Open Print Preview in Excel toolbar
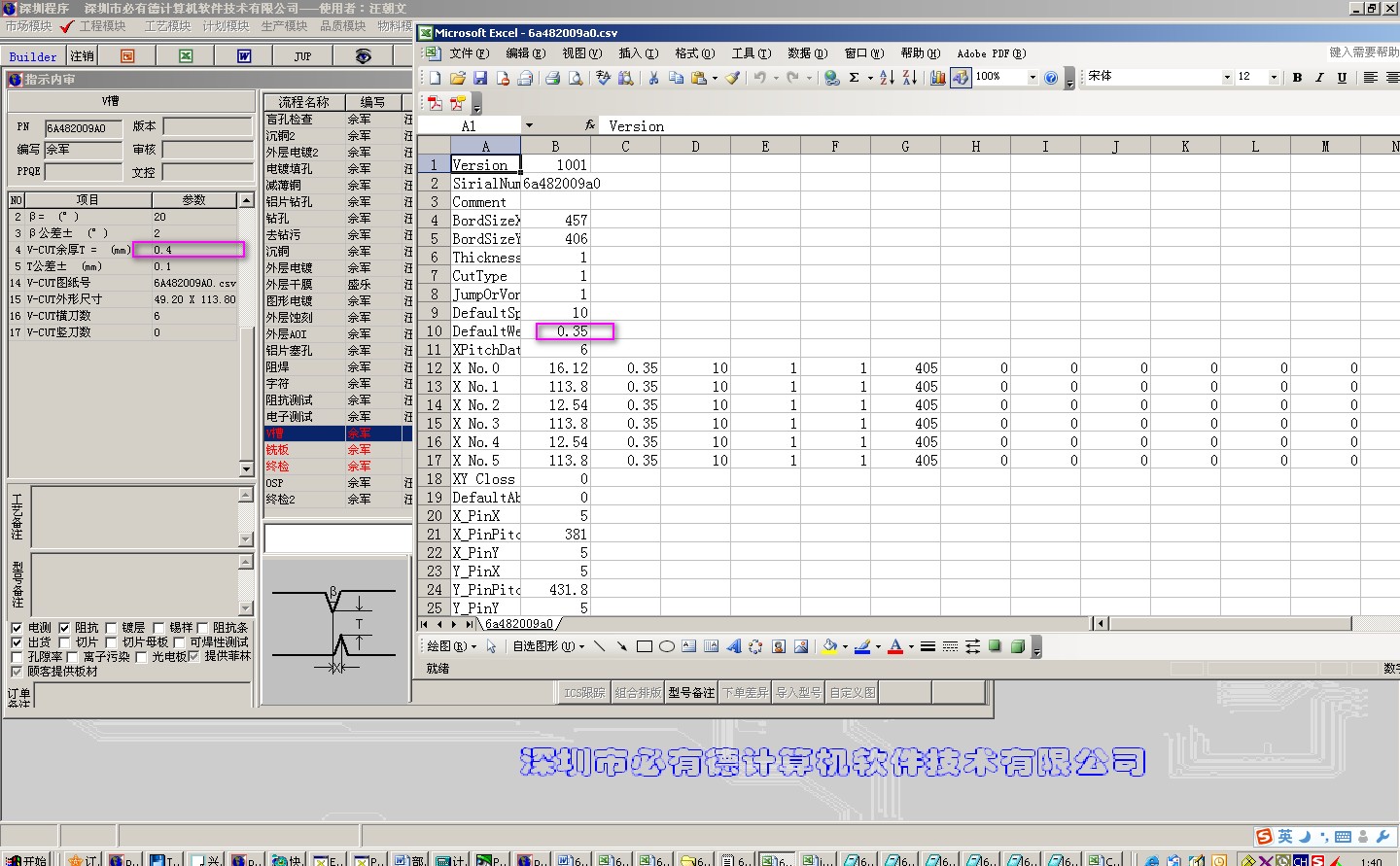The width and height of the screenshot is (1400, 866). click(575, 78)
